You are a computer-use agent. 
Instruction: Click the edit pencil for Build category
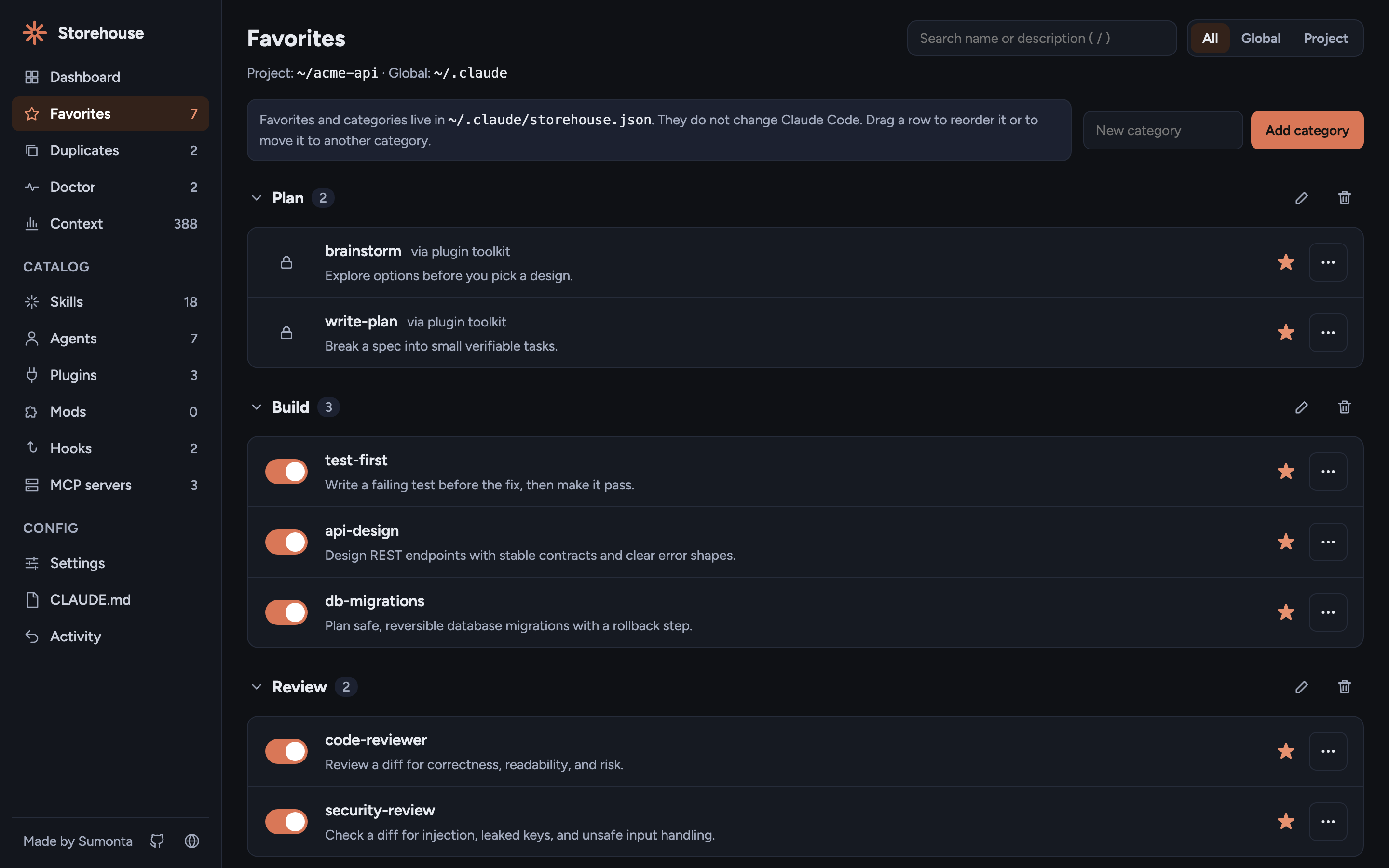click(1301, 407)
